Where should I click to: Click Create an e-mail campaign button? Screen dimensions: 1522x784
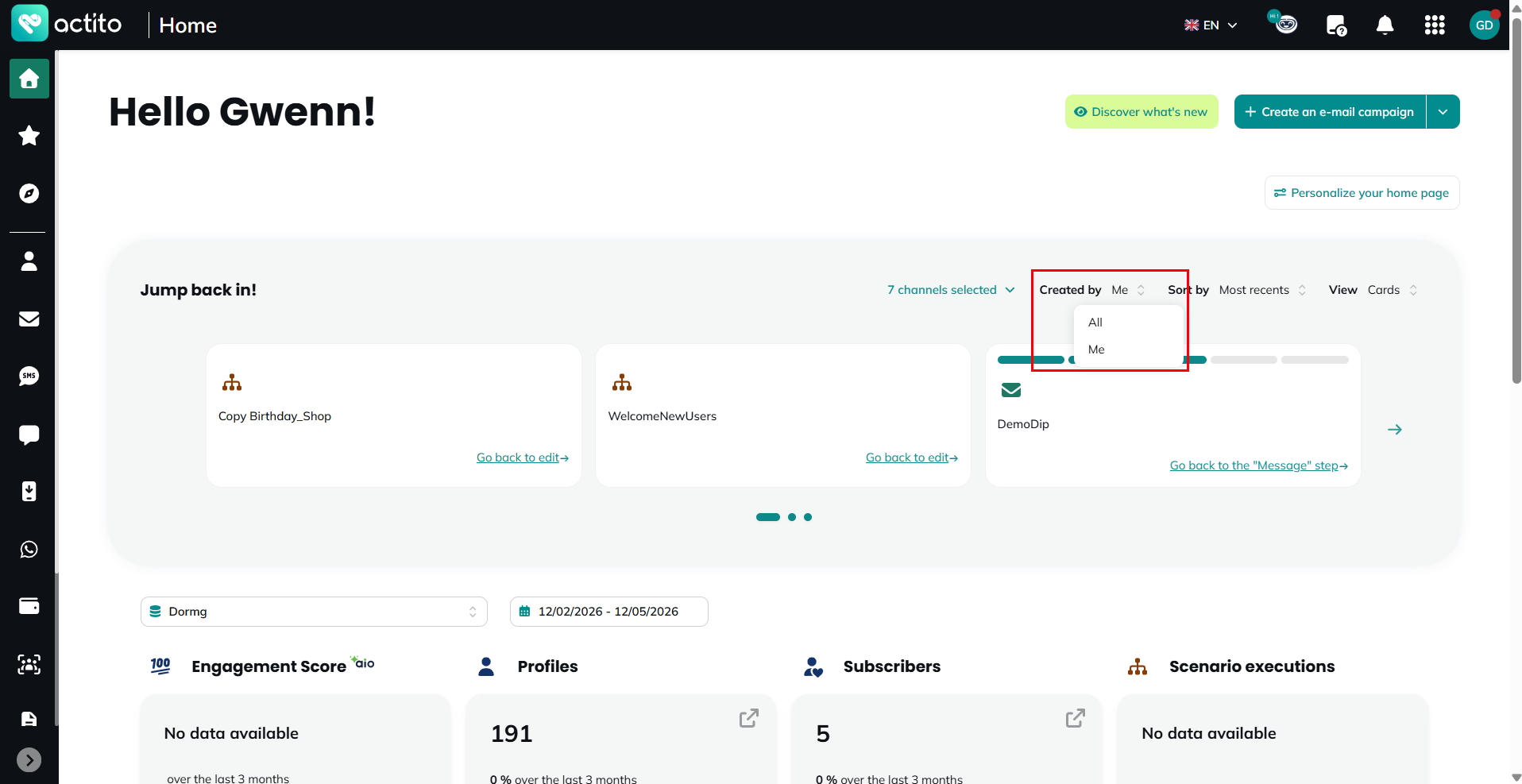click(1330, 112)
